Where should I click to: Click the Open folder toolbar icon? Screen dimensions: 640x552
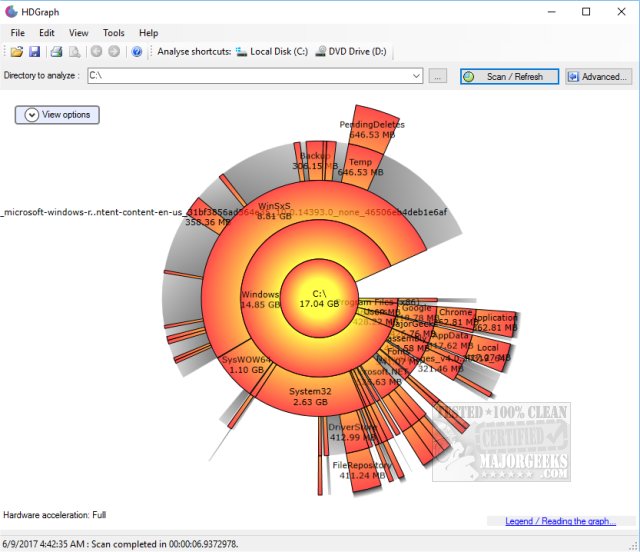click(17, 51)
